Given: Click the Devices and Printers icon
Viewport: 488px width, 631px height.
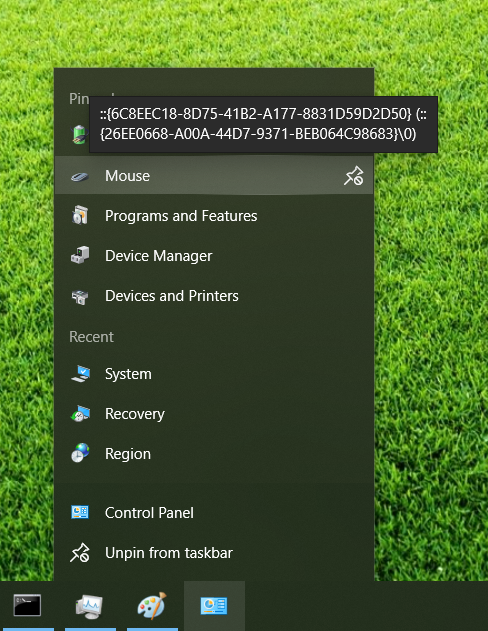Looking at the screenshot, I should click(x=80, y=297).
